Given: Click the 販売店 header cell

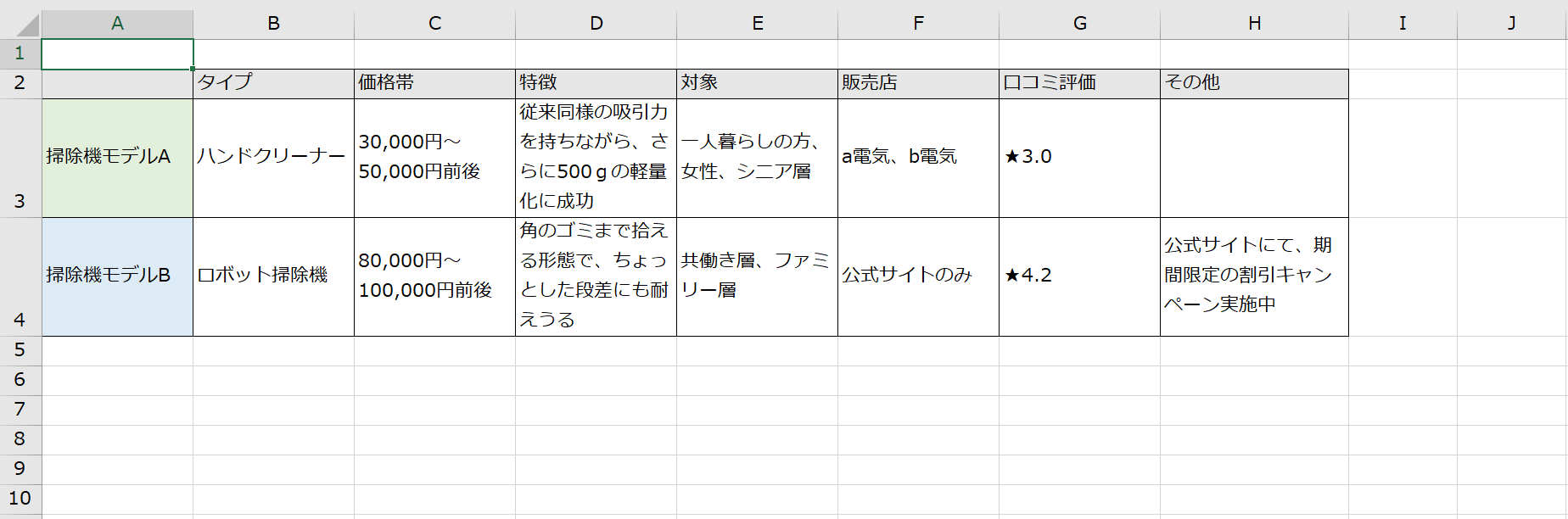Looking at the screenshot, I should 918,84.
